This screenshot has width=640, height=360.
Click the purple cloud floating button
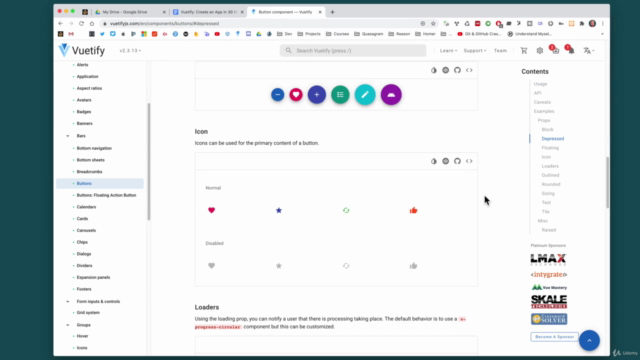click(x=391, y=95)
